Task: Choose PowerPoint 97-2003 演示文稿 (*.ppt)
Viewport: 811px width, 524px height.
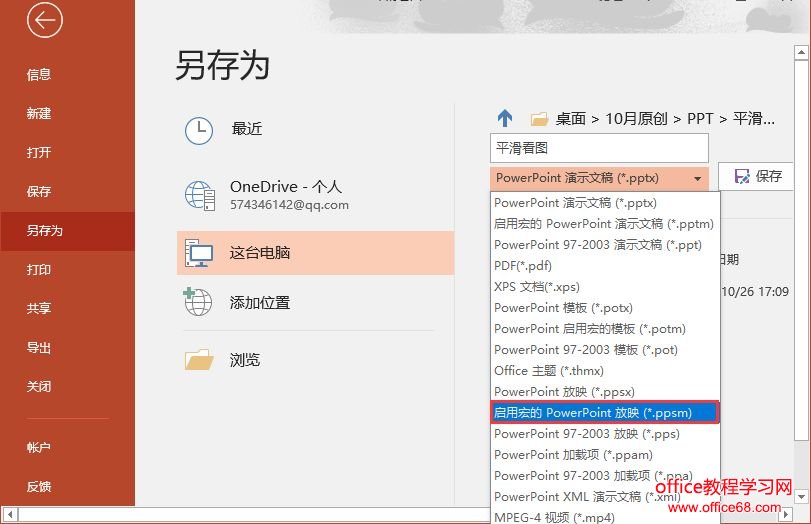Action: (x=605, y=245)
